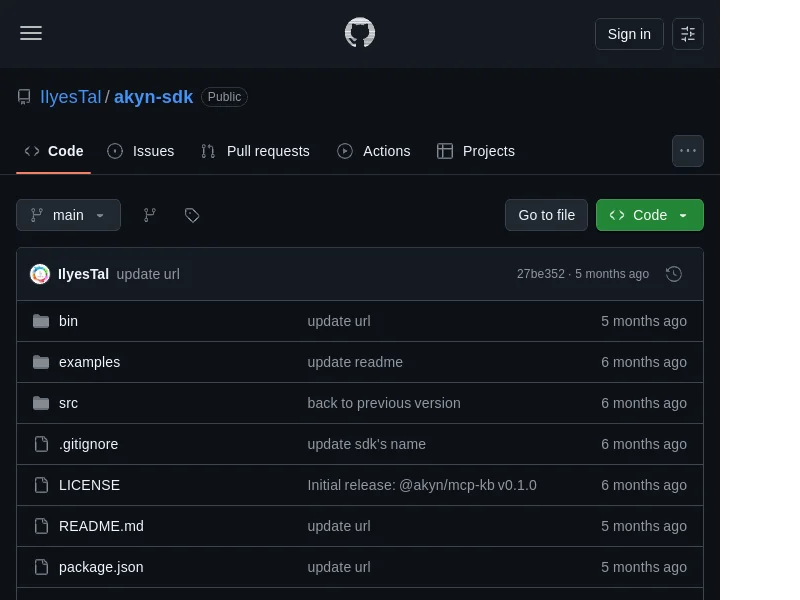Switch to the Issues tab
The height and width of the screenshot is (600, 800).
coord(141,151)
